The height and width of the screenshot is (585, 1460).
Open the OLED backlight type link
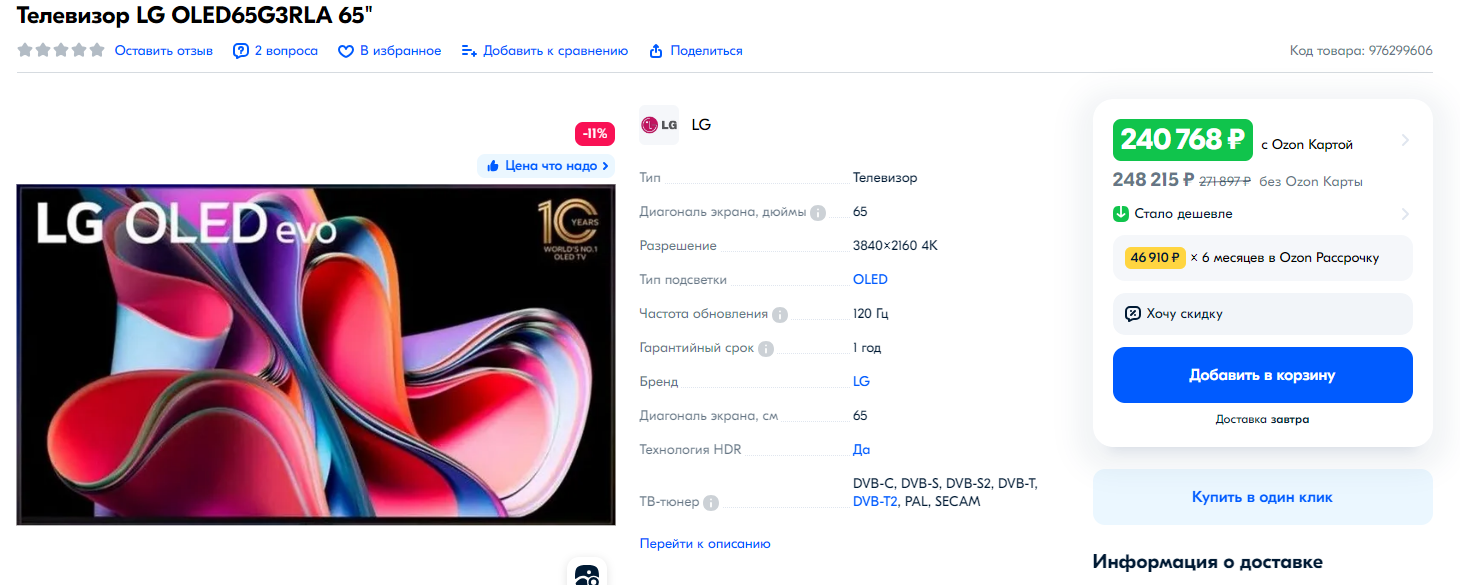(870, 280)
